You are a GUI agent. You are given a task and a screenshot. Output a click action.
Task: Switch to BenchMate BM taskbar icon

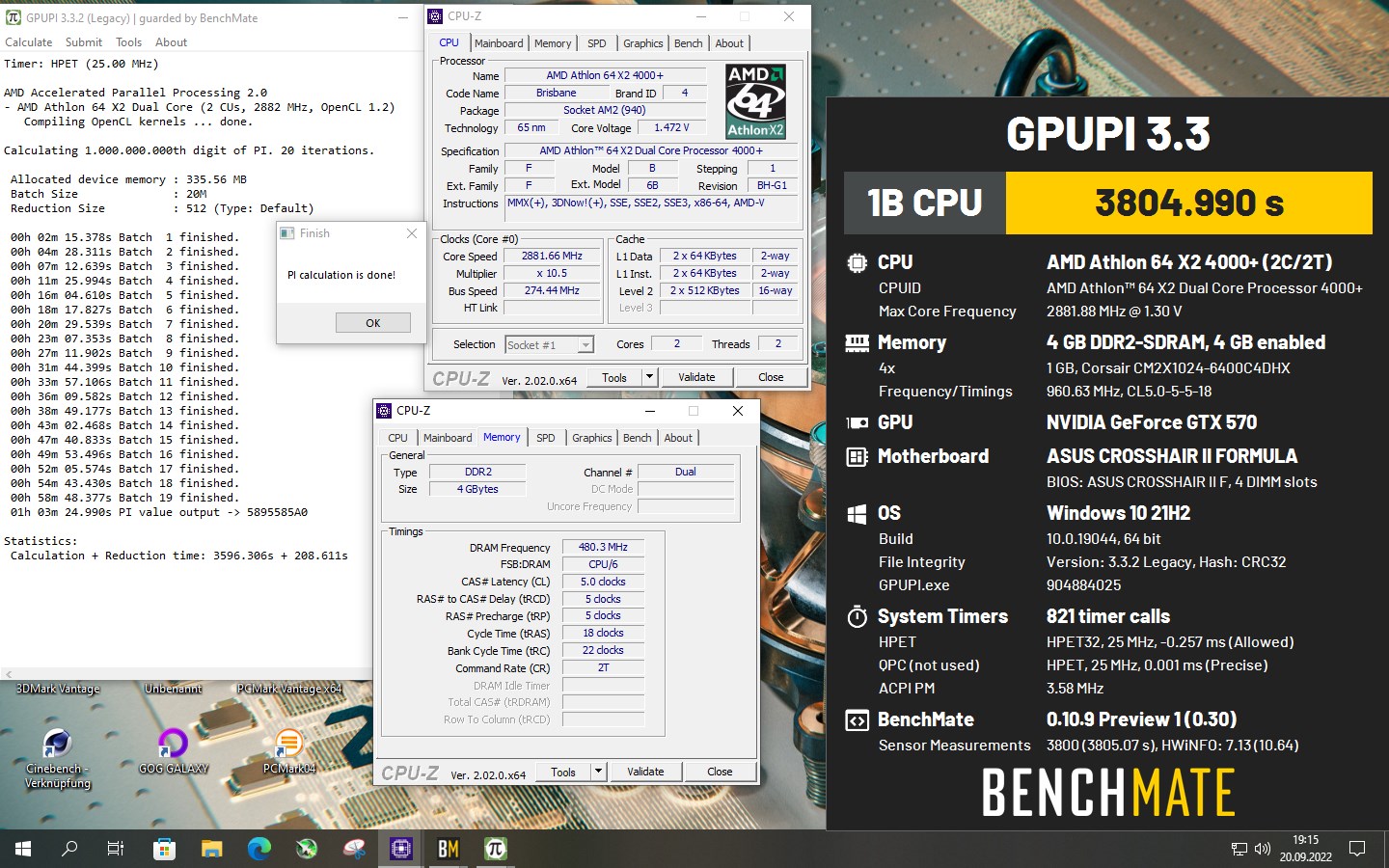coord(449,849)
